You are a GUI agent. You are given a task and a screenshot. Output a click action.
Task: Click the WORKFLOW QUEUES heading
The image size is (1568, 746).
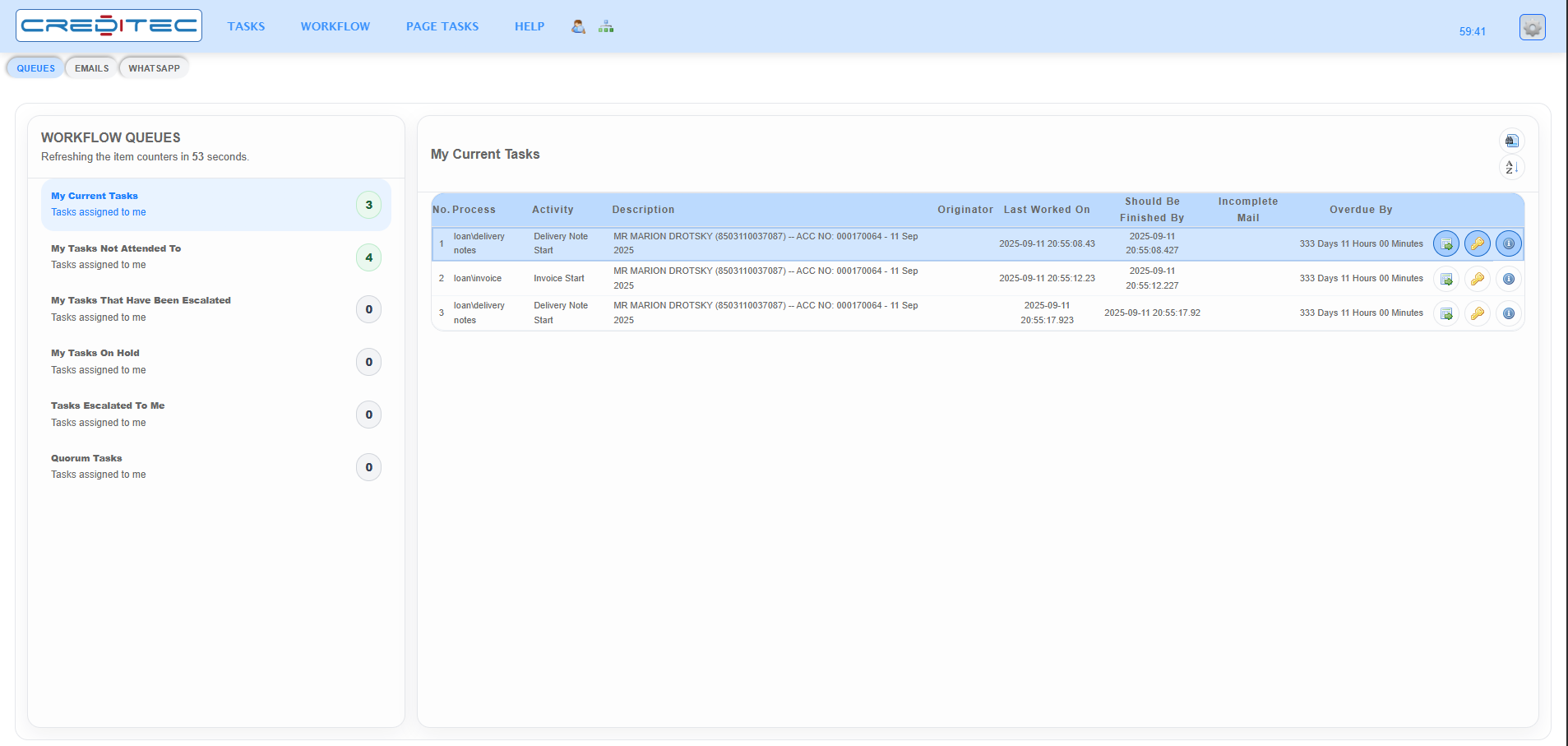pyautogui.click(x=111, y=137)
